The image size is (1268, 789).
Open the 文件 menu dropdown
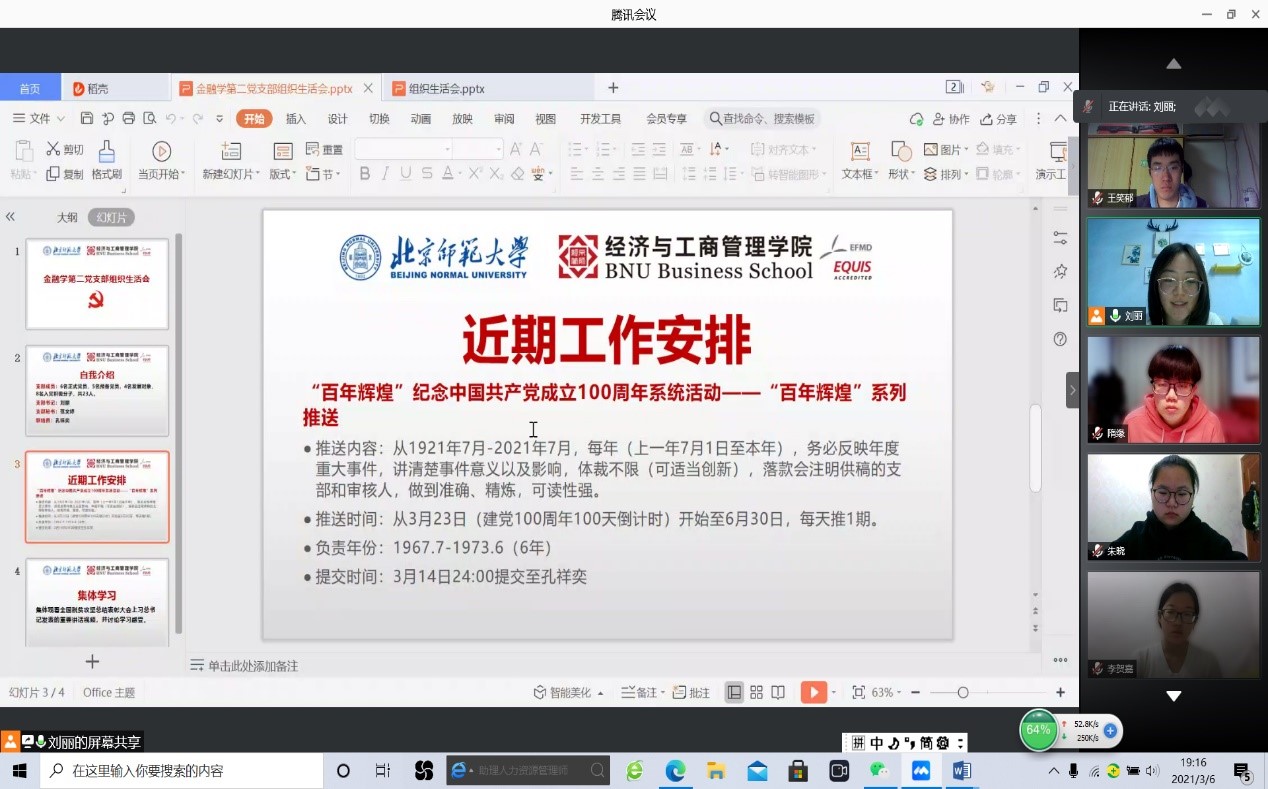pos(39,119)
